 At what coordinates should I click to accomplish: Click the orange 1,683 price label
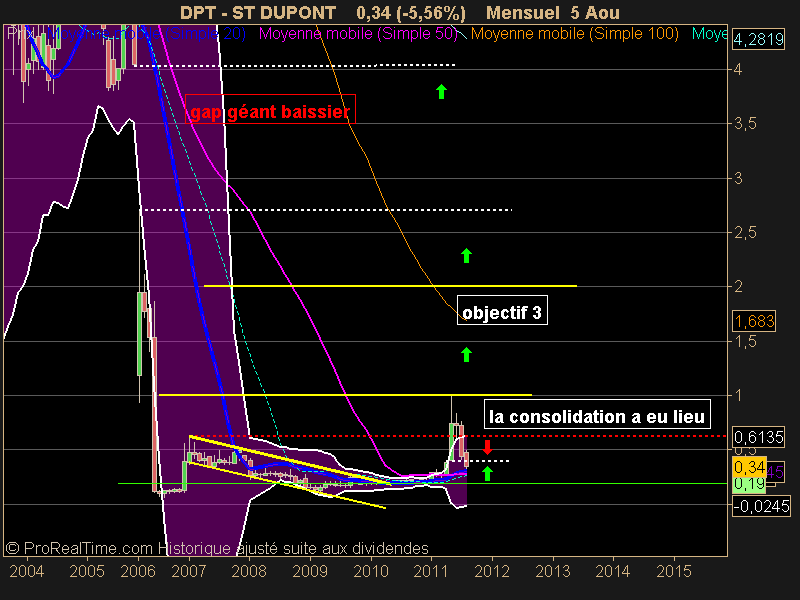(754, 321)
